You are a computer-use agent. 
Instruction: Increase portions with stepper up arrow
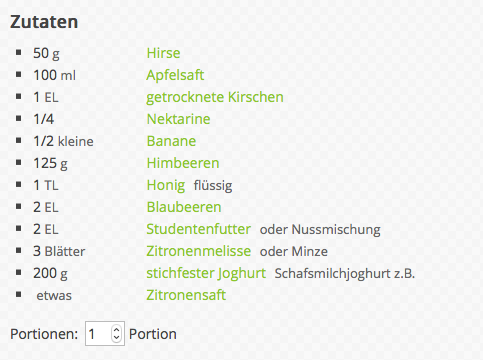[x=116, y=330]
